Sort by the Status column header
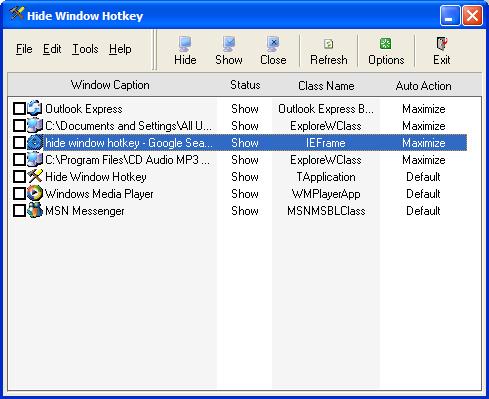The height and width of the screenshot is (399, 489). tap(245, 85)
